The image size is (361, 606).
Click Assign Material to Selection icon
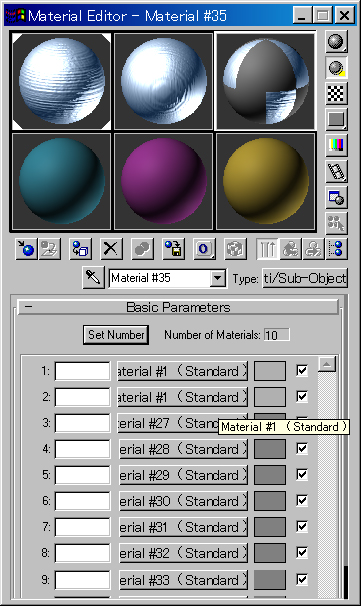point(80,249)
